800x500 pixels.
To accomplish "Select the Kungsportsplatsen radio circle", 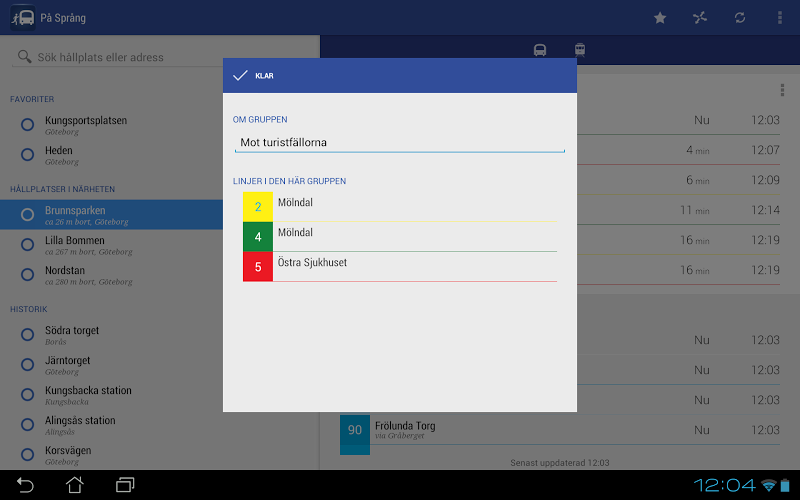I will [x=28, y=124].
